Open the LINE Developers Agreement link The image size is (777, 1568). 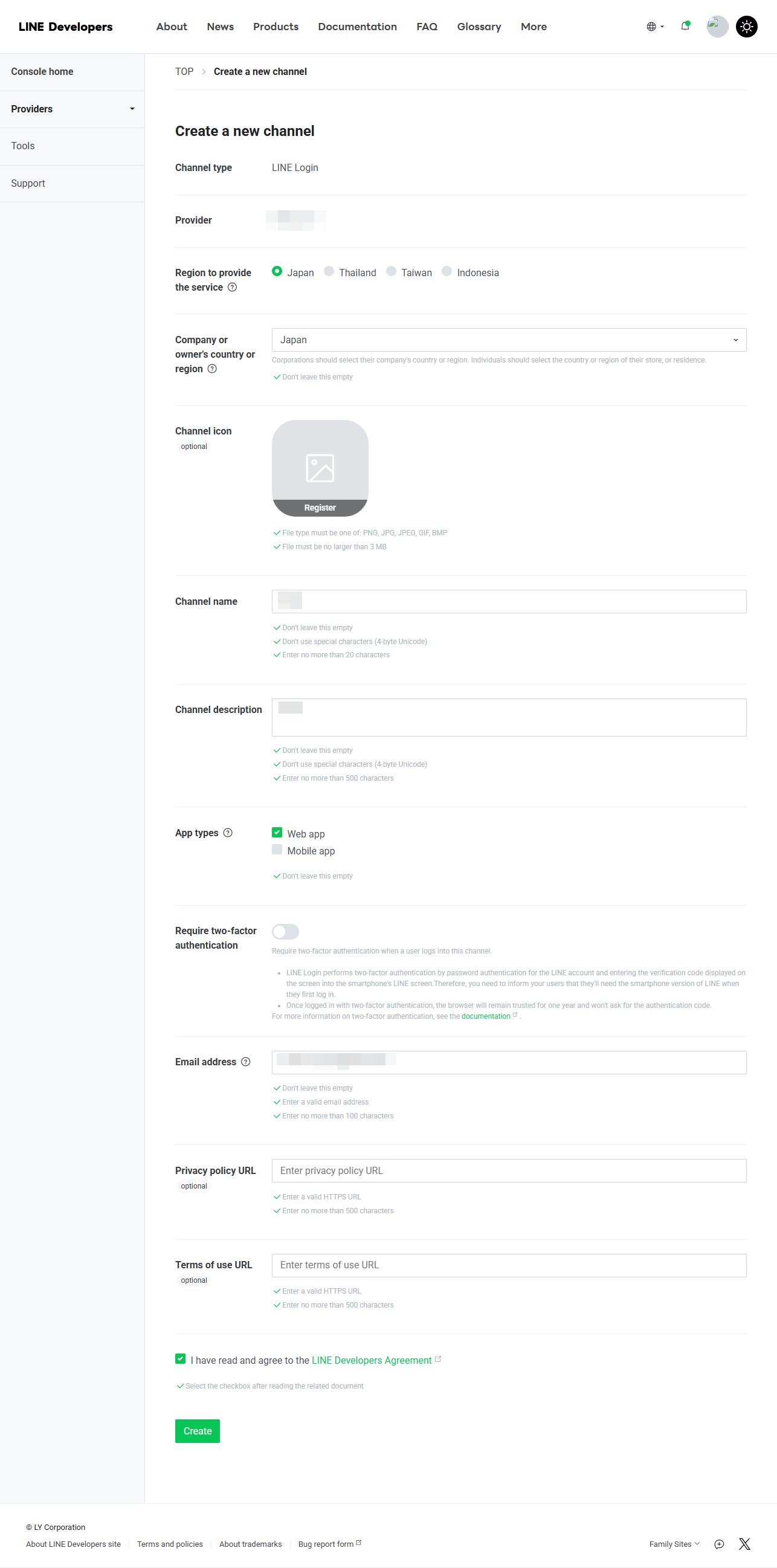point(372,1359)
